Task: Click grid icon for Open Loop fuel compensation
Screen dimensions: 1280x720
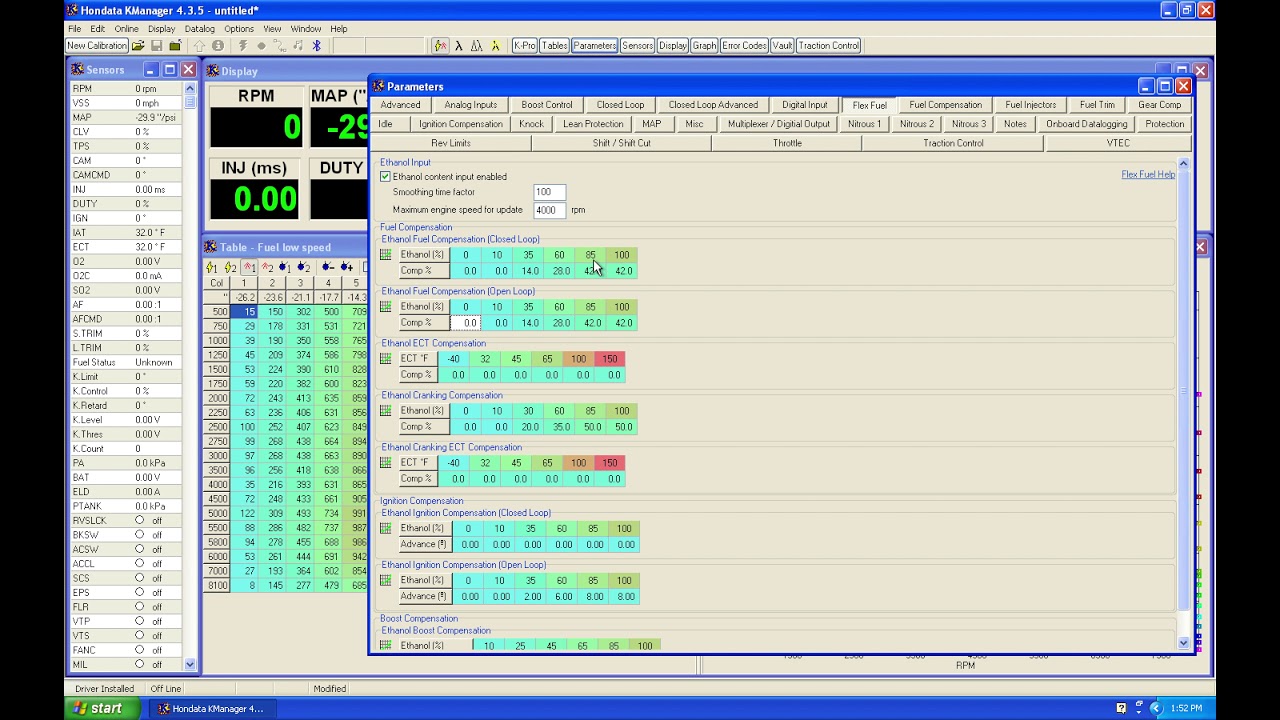Action: point(386,307)
